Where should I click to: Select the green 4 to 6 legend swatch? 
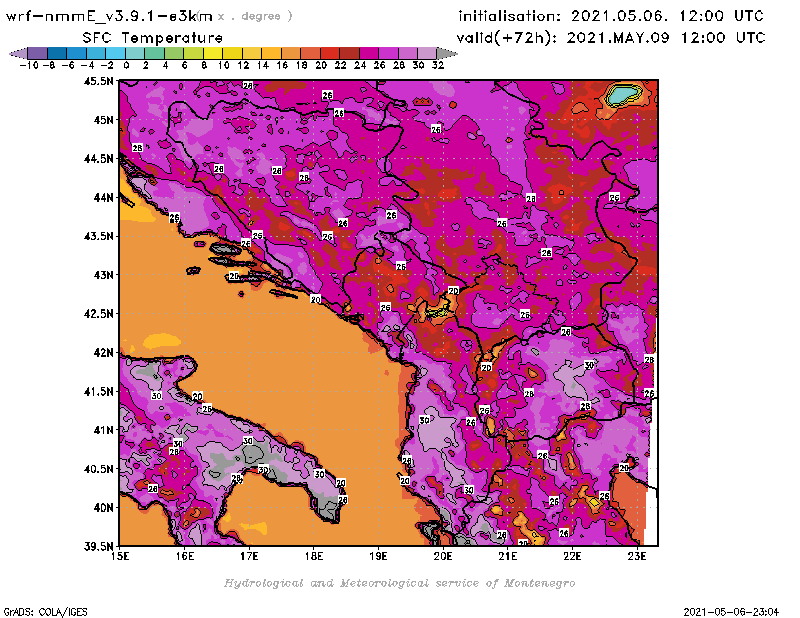(173, 53)
